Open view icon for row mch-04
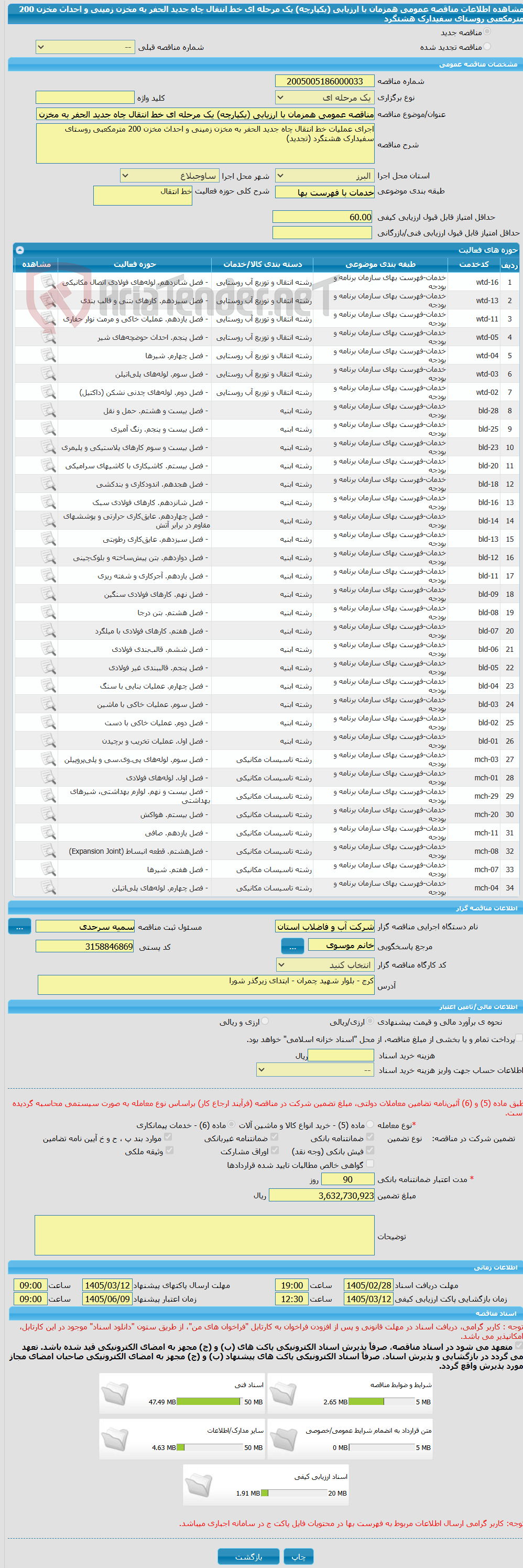Viewport: 523px width, 1568px height. [x=48, y=887]
